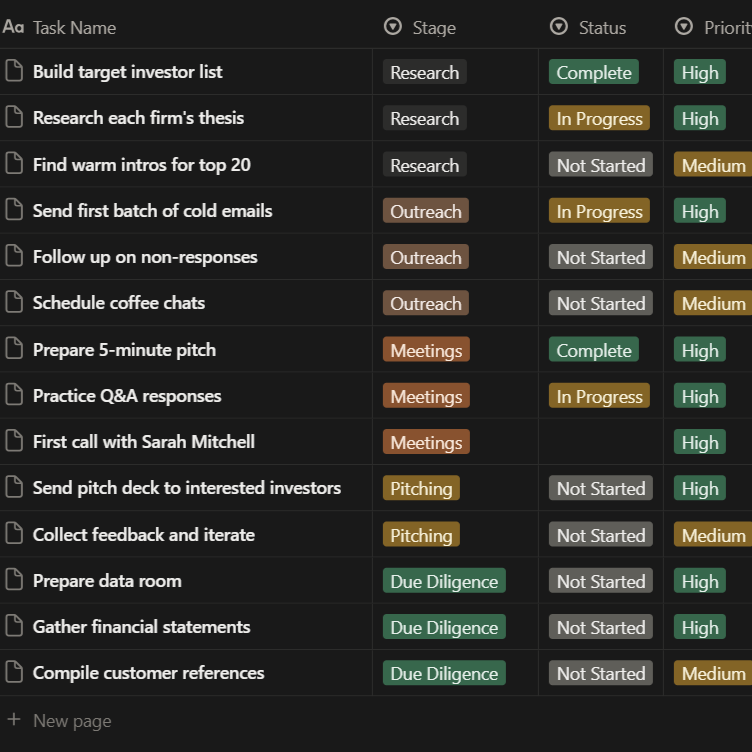The image size is (752, 752).
Task: Click page icon beside Schedule coffee chats
Action: click(14, 303)
